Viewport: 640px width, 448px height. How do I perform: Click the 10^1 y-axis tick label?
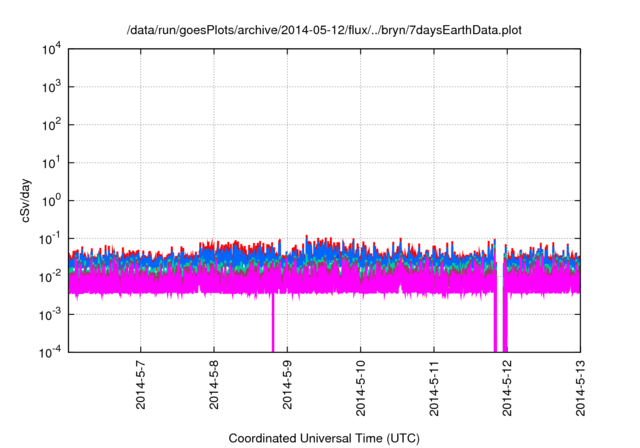53,163
